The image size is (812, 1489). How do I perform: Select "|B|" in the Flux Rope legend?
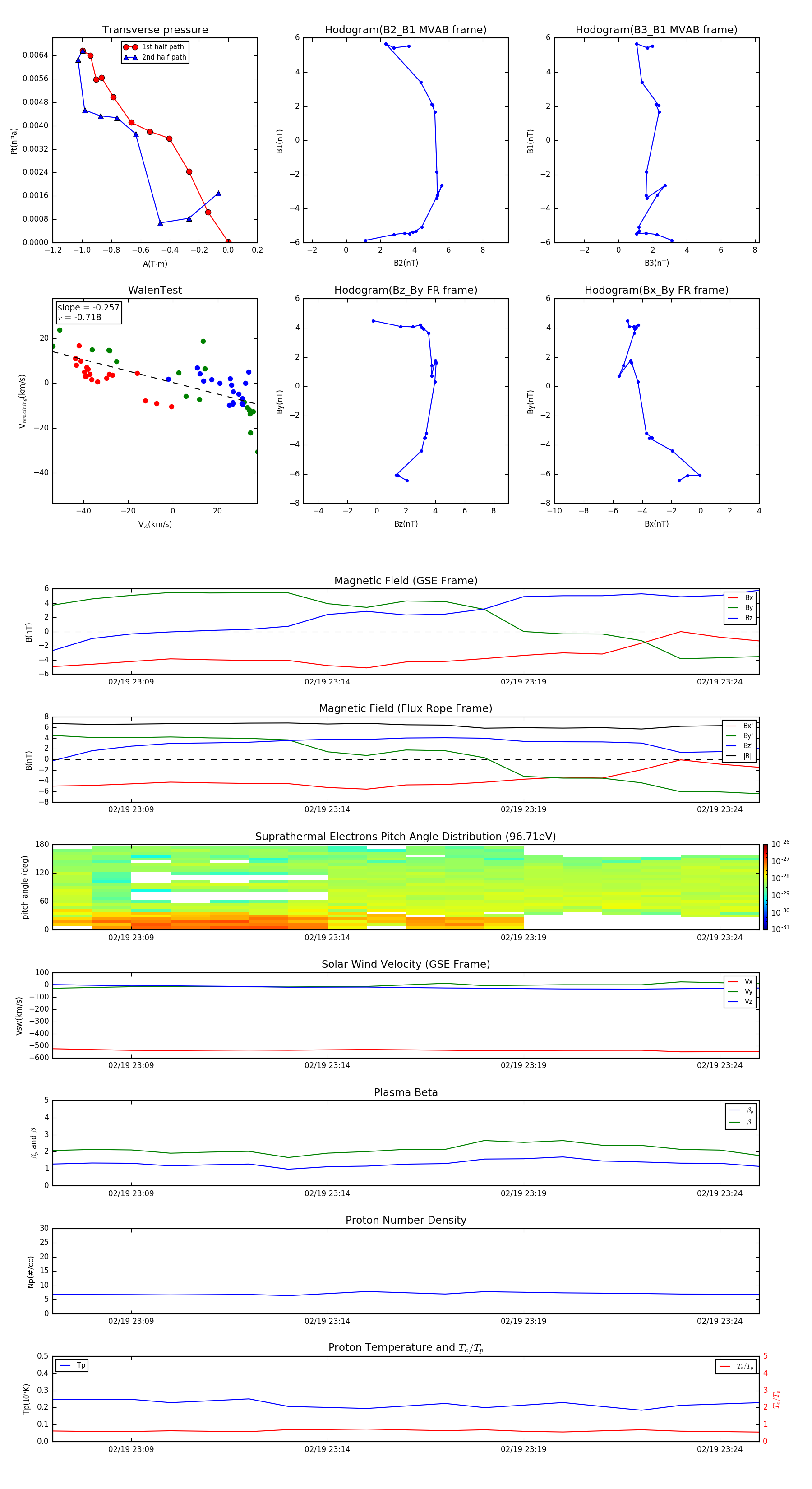coord(740,756)
